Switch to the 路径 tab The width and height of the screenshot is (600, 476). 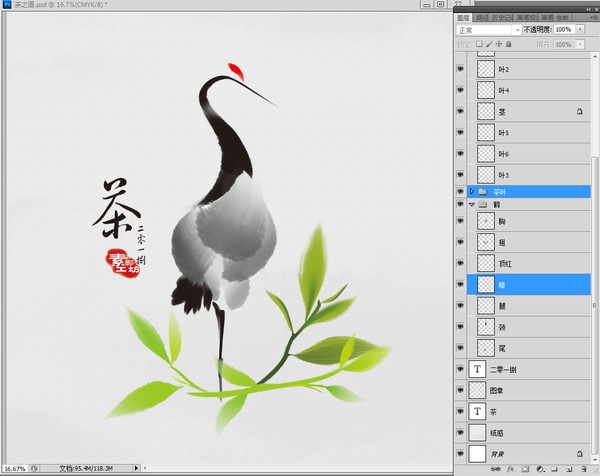(x=482, y=18)
